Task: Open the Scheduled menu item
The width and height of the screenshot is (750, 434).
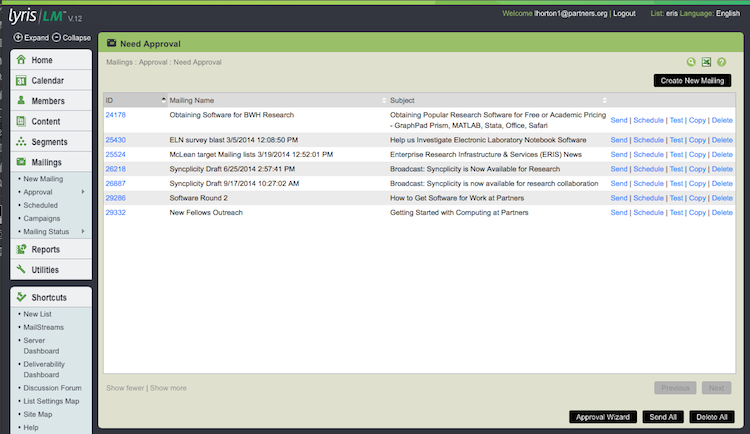Action: point(41,205)
